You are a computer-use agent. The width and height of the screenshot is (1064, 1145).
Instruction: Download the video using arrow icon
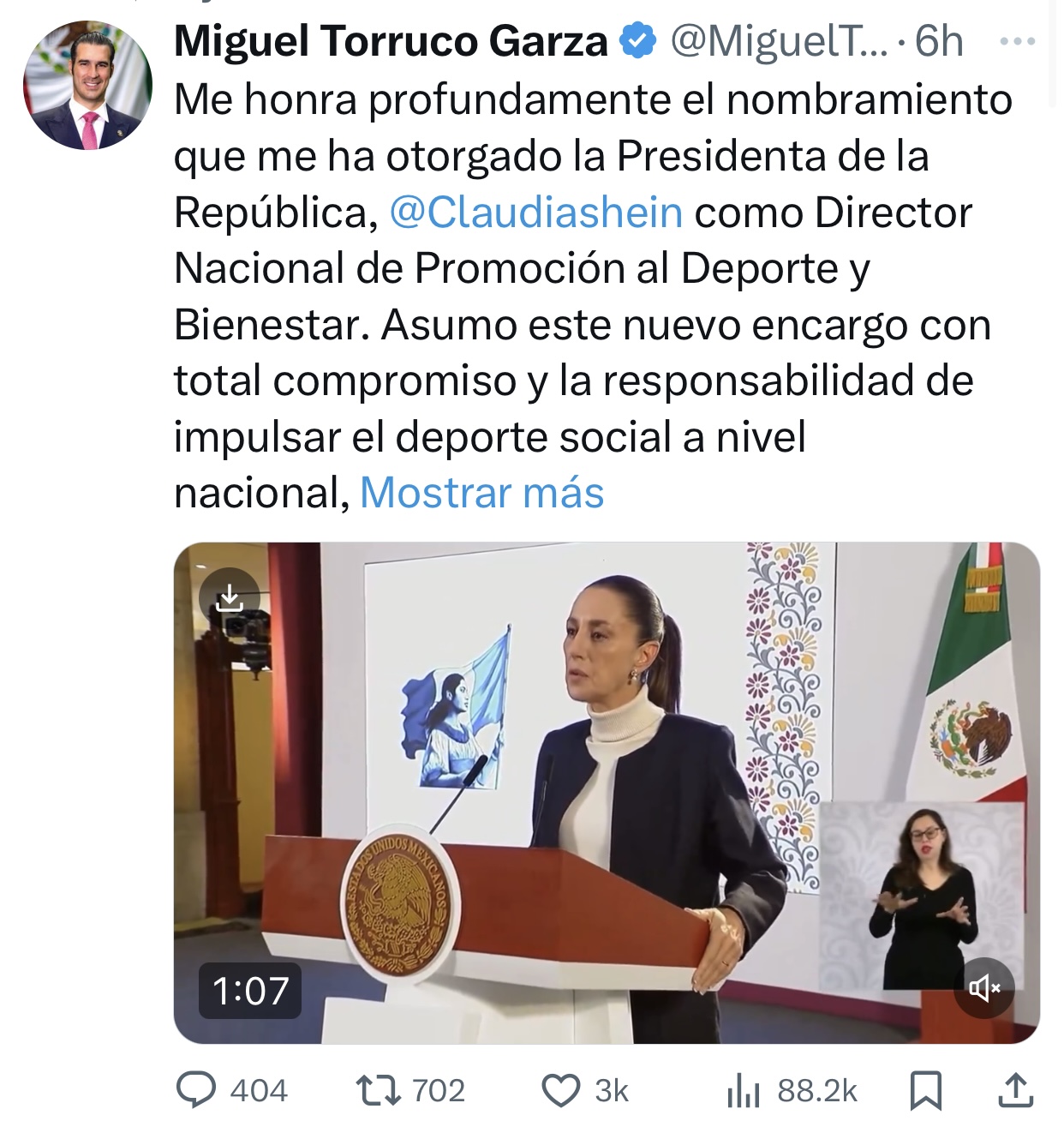point(230,597)
